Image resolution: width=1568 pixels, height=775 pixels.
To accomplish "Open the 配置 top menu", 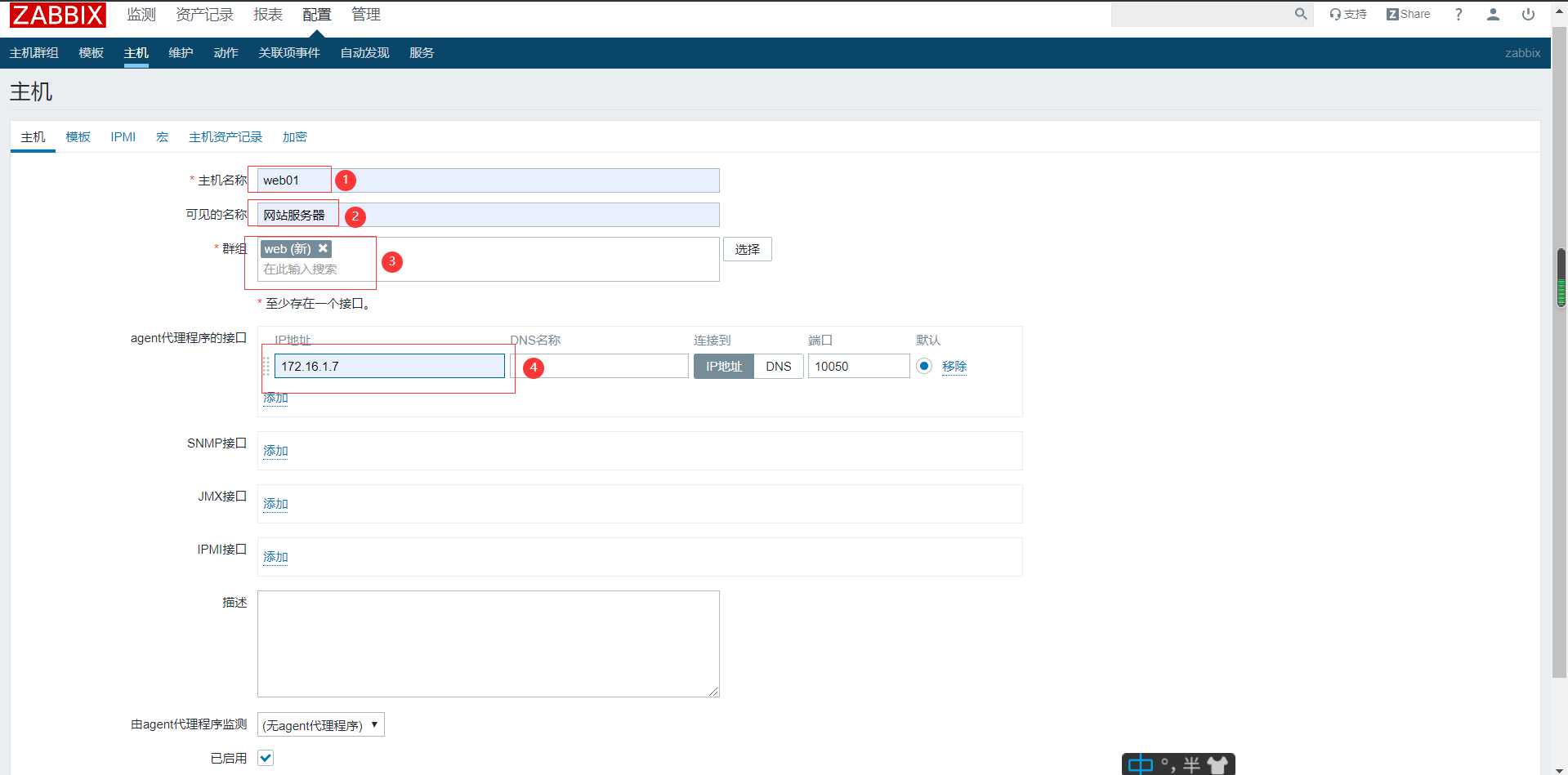I will [x=317, y=15].
